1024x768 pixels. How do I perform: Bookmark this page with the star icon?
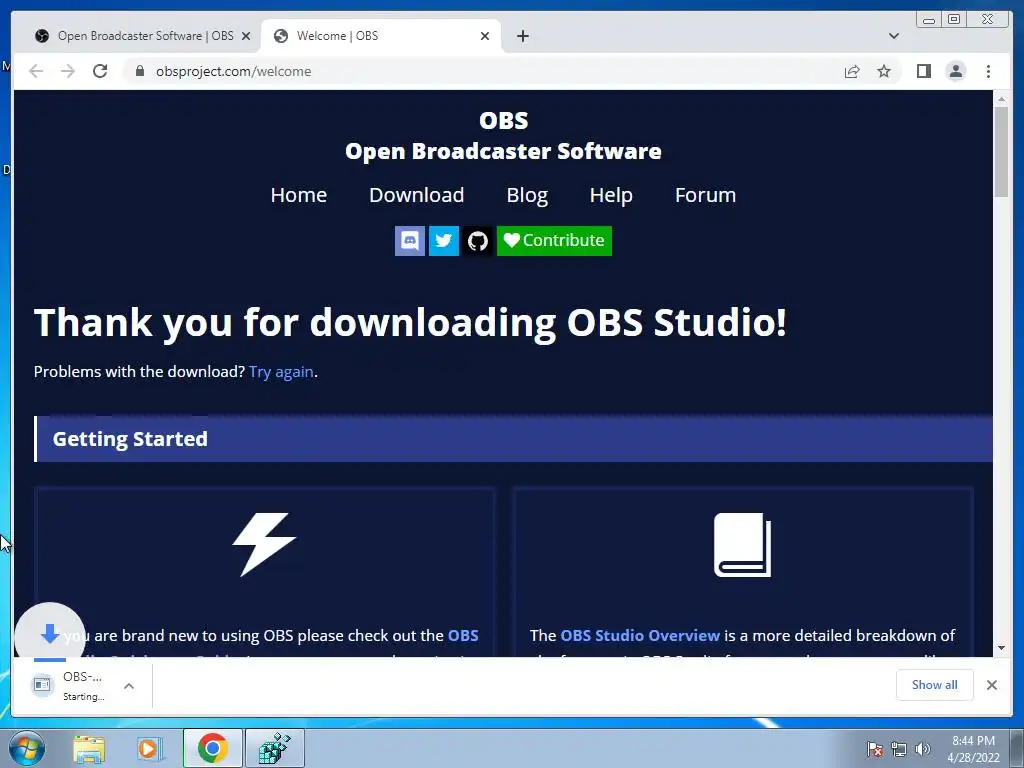pyautogui.click(x=884, y=71)
